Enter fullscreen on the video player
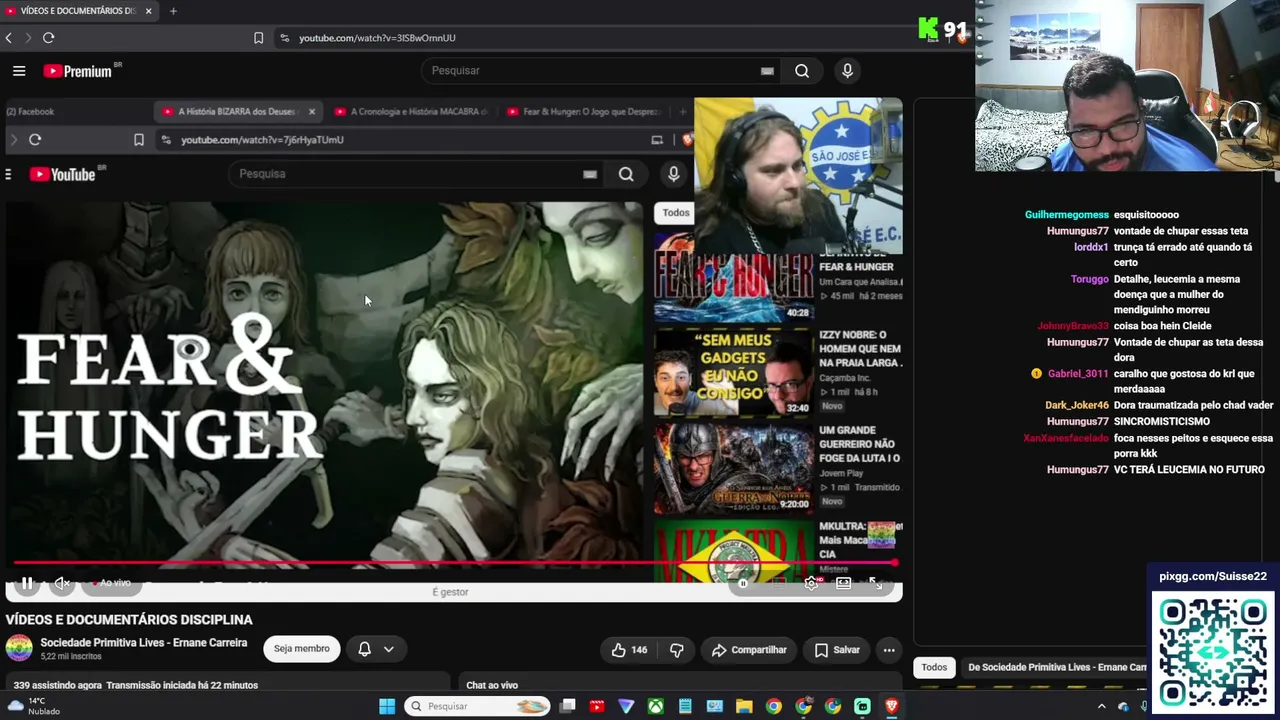Image resolution: width=1280 pixels, height=720 pixels. (876, 583)
